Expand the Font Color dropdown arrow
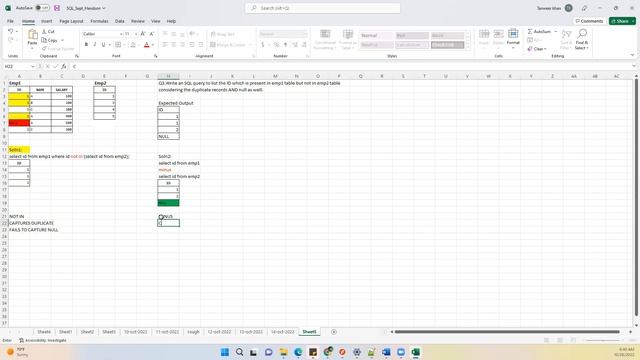 [153, 44]
